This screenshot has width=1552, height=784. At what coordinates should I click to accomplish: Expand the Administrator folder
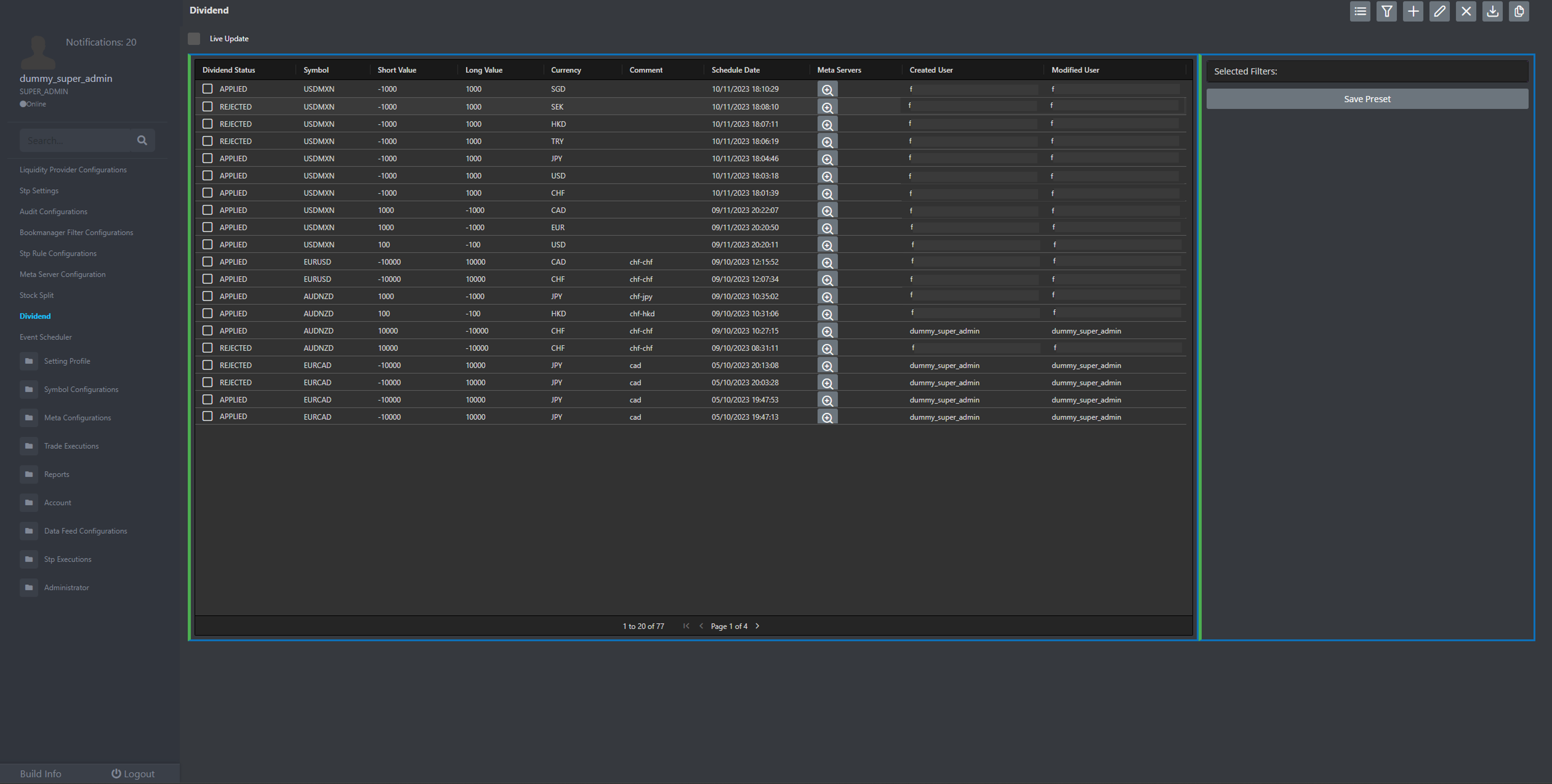[x=66, y=588]
